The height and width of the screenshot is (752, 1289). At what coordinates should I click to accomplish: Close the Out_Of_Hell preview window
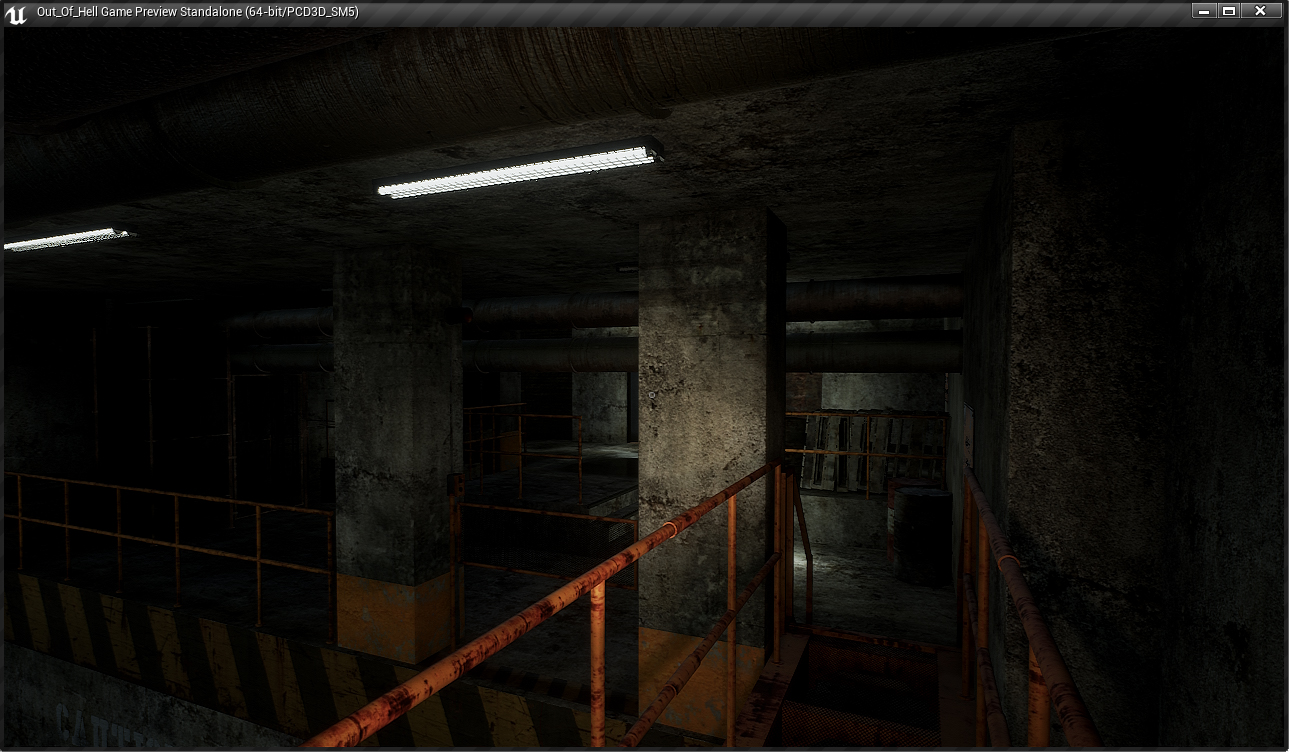pos(1261,11)
